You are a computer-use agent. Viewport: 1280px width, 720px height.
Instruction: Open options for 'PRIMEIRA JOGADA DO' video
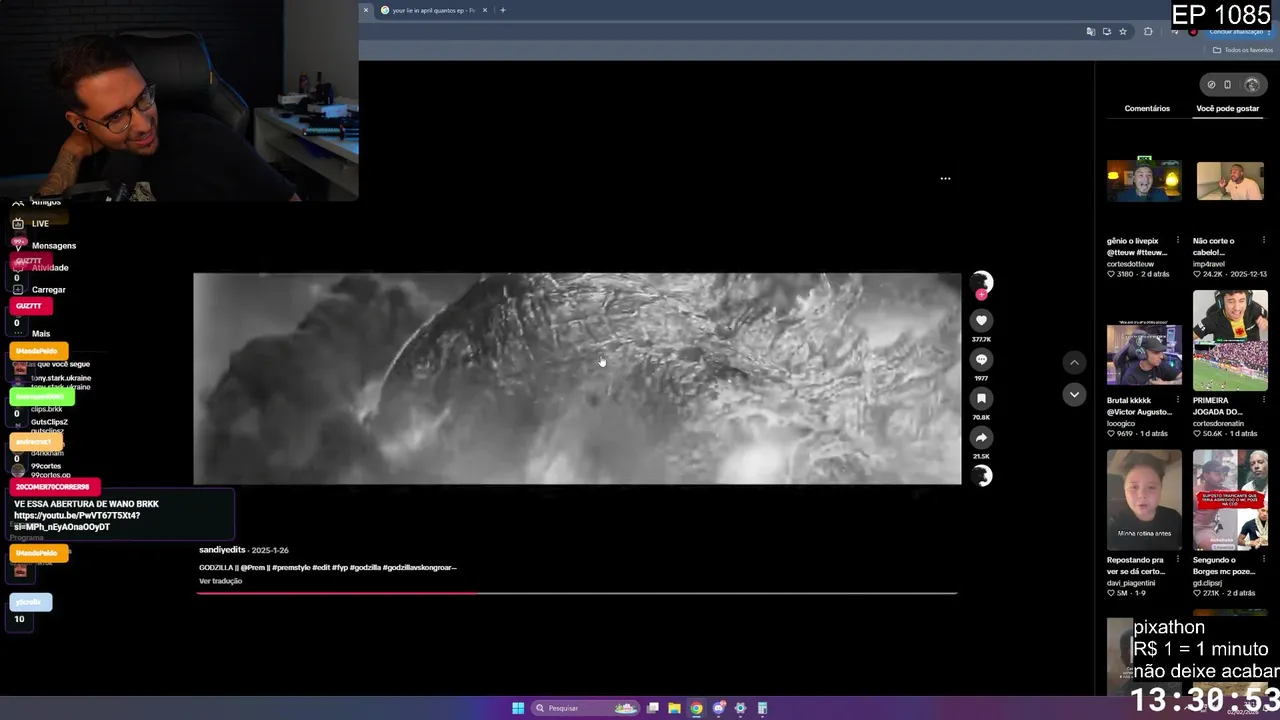point(1264,400)
